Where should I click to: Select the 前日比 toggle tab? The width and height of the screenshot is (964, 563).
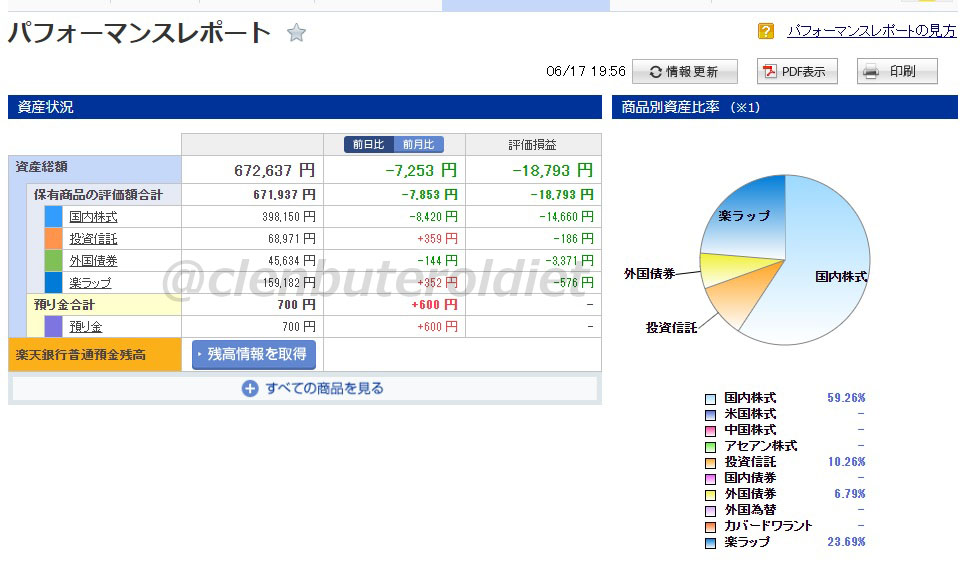click(x=368, y=144)
